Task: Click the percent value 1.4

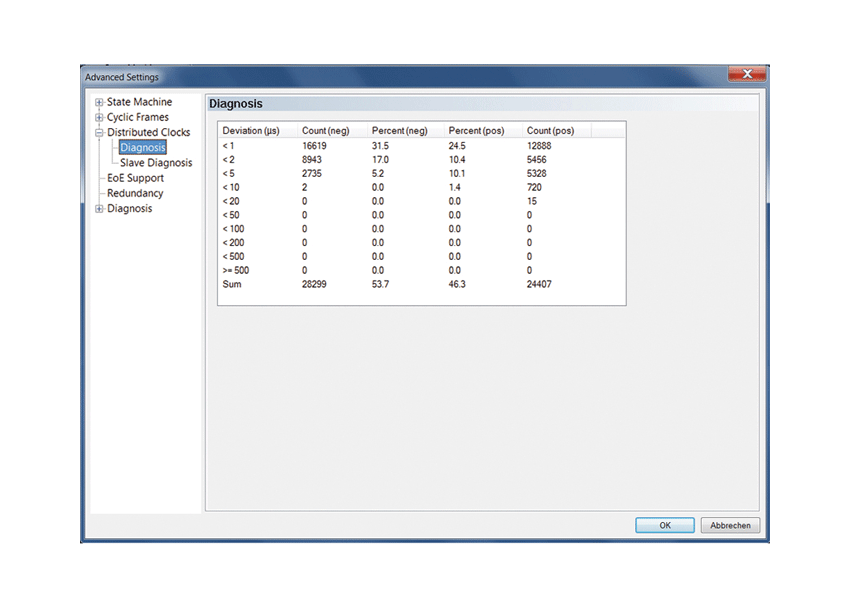Action: pos(454,187)
